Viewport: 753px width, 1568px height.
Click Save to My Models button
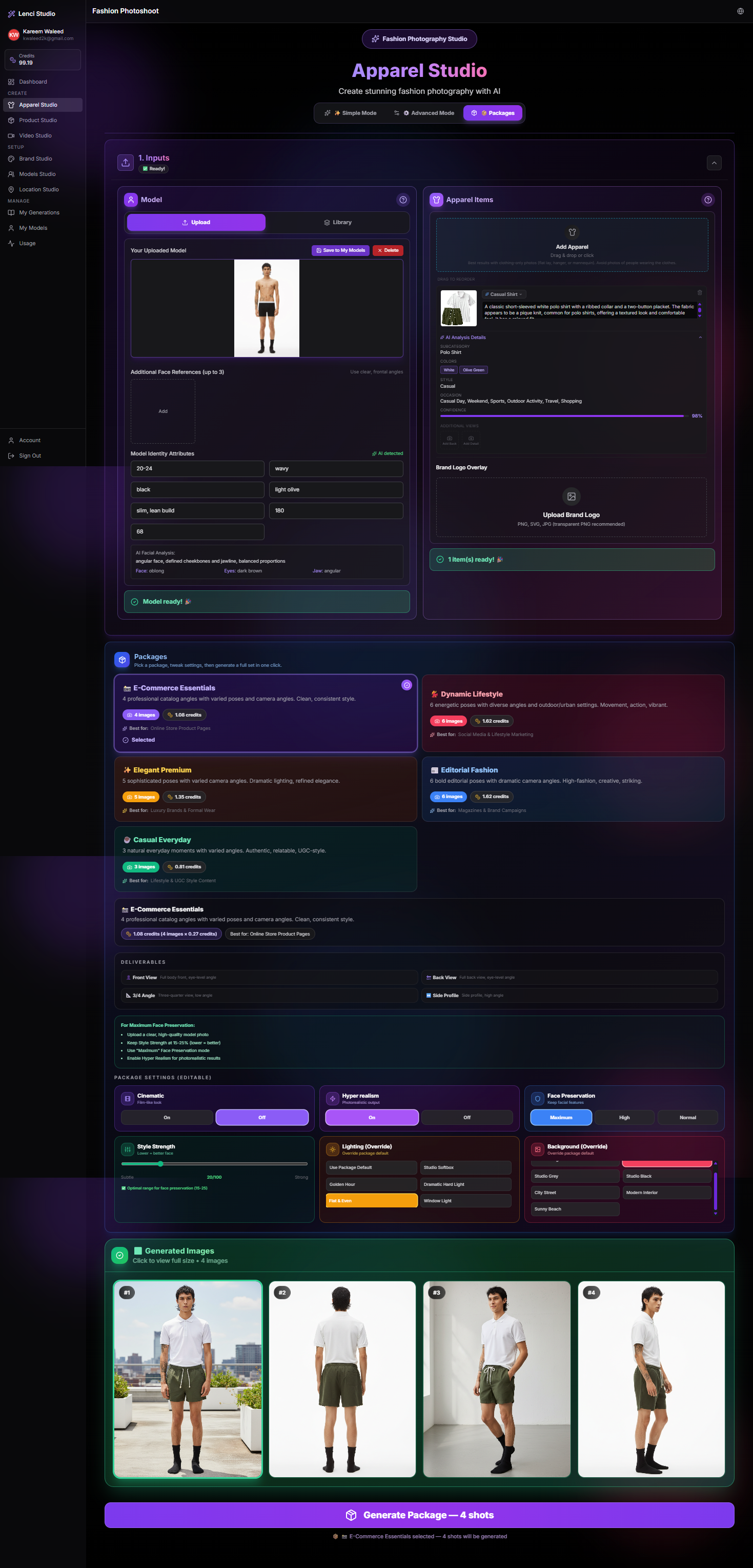[340, 250]
